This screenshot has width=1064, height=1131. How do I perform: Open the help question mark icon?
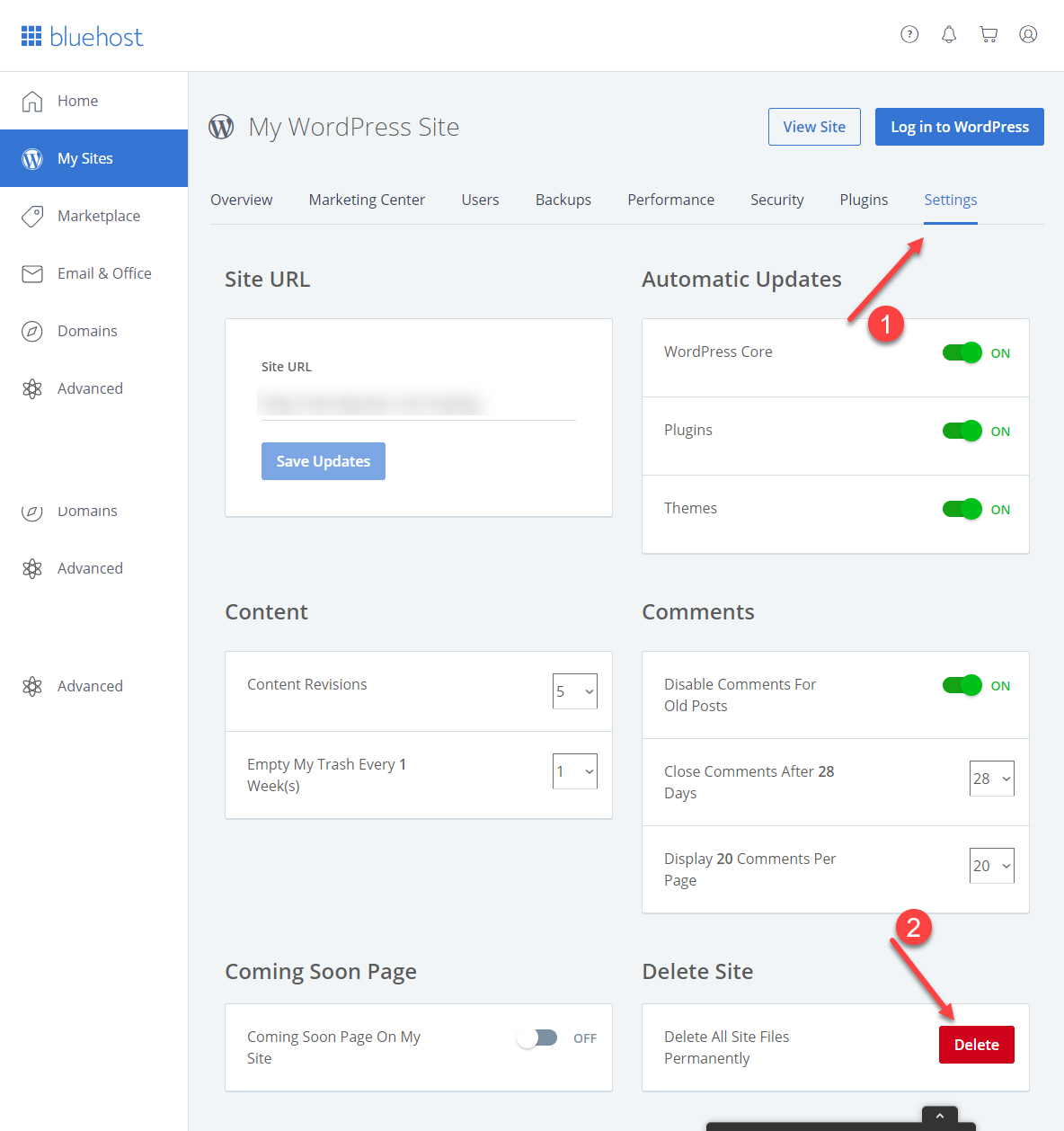pos(909,34)
